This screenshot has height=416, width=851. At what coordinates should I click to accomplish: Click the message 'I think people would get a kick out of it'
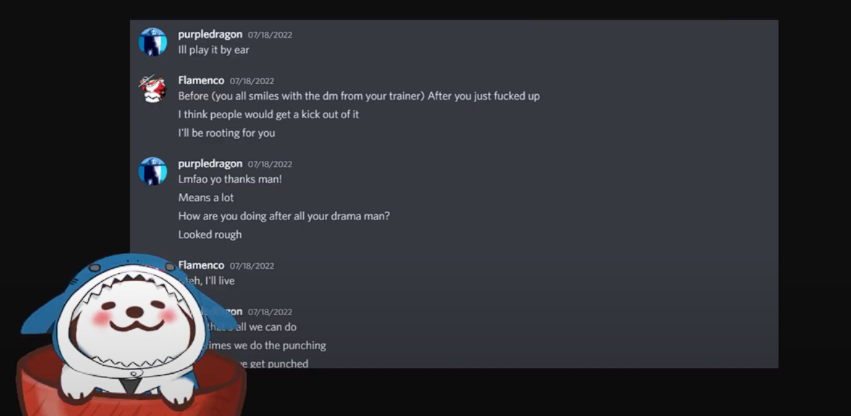269,115
